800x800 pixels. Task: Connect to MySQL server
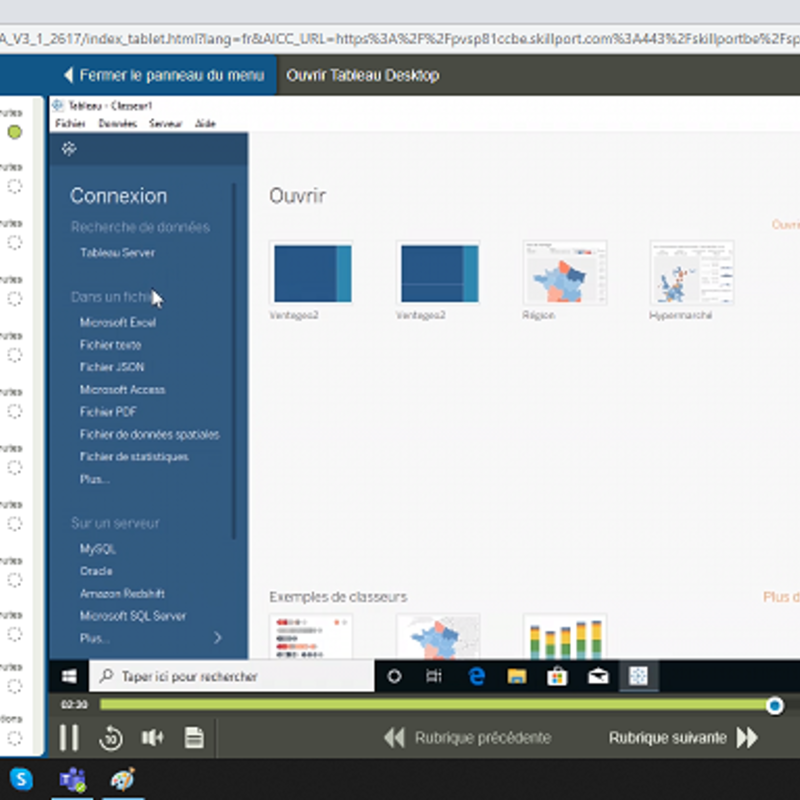[97, 549]
